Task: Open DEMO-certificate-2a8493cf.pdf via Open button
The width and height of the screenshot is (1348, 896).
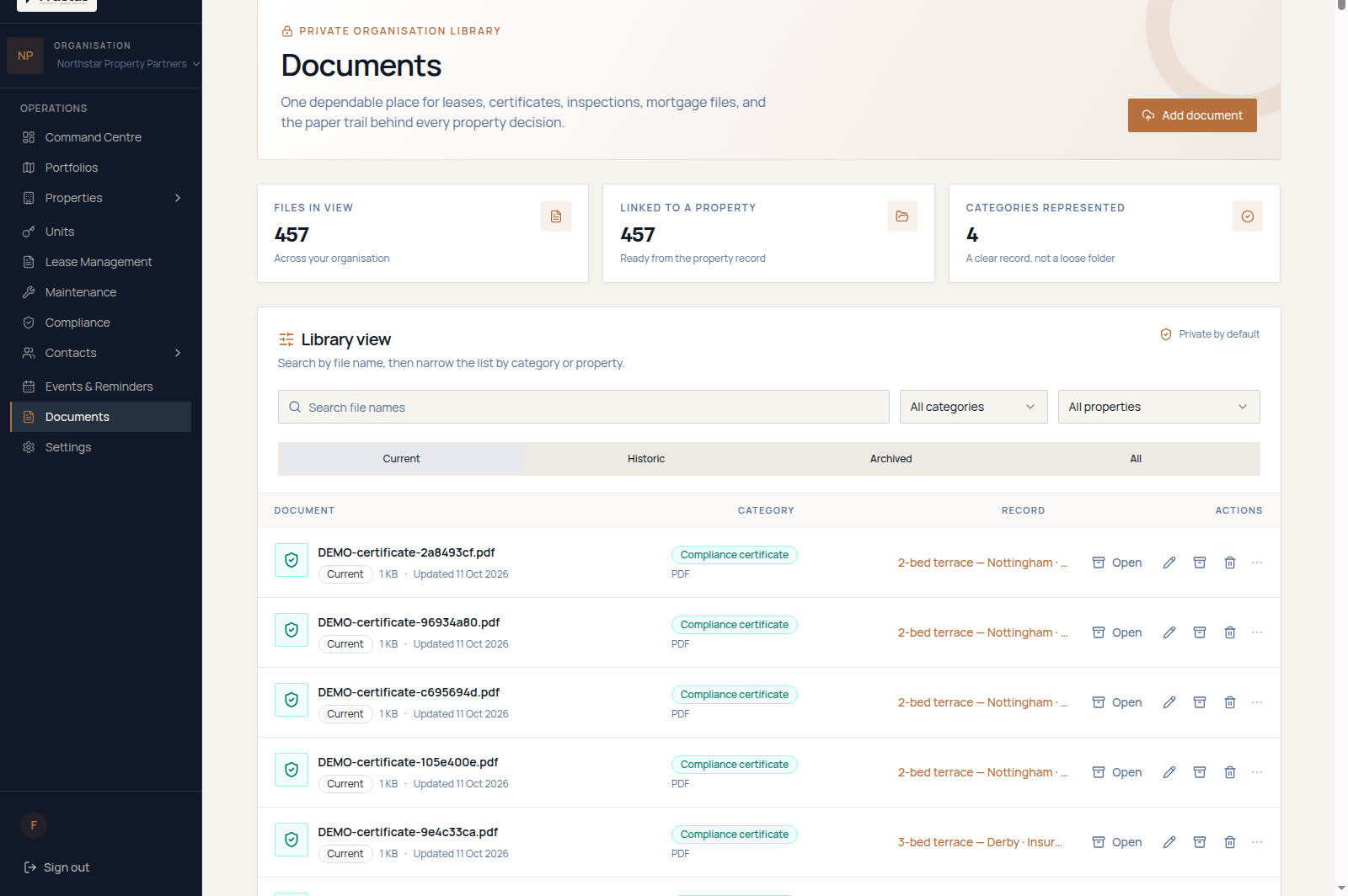Action: click(1117, 563)
